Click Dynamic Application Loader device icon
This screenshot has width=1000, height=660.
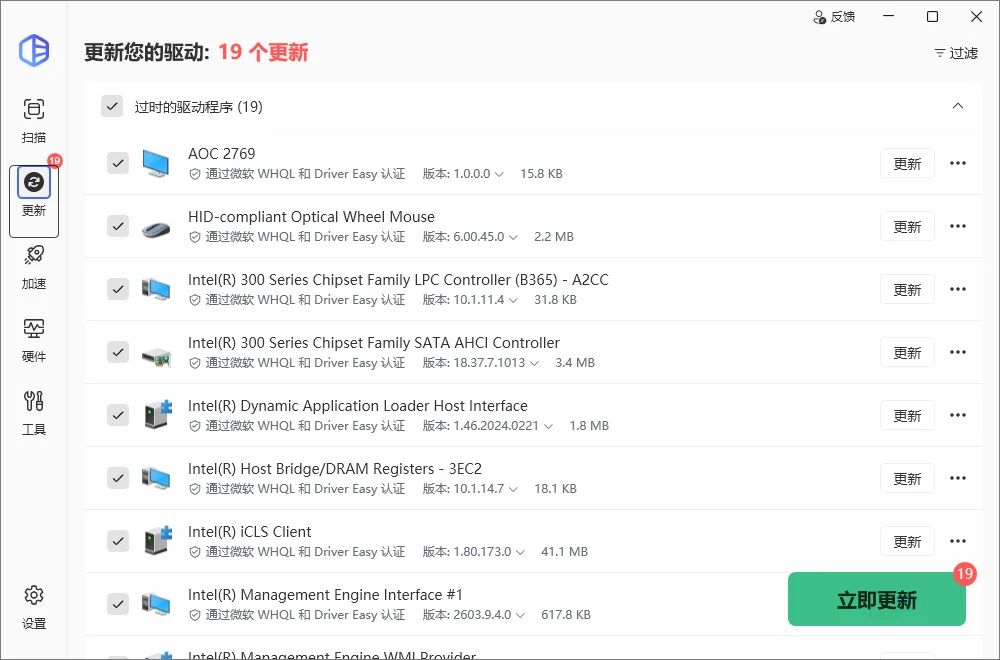click(158, 414)
